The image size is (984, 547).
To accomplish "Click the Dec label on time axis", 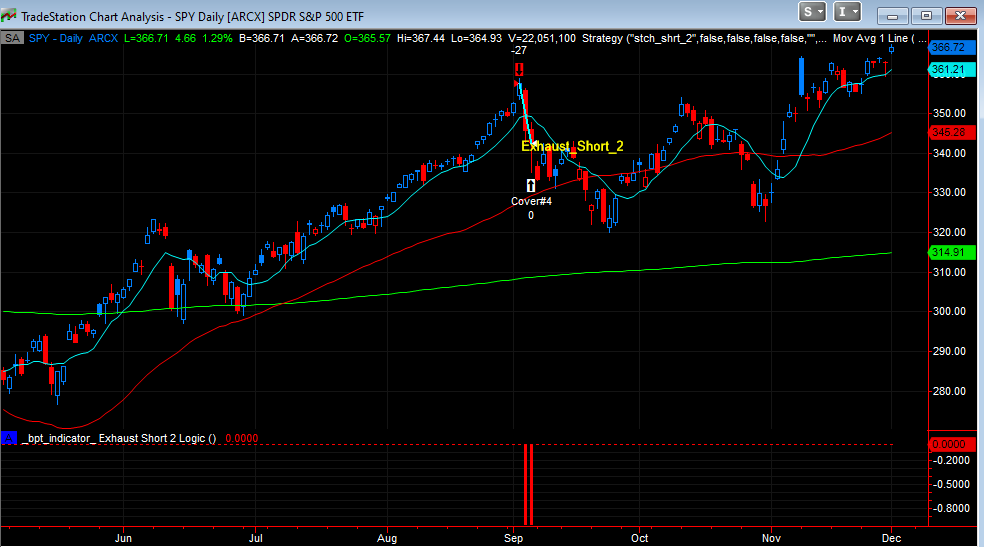I will [891, 538].
